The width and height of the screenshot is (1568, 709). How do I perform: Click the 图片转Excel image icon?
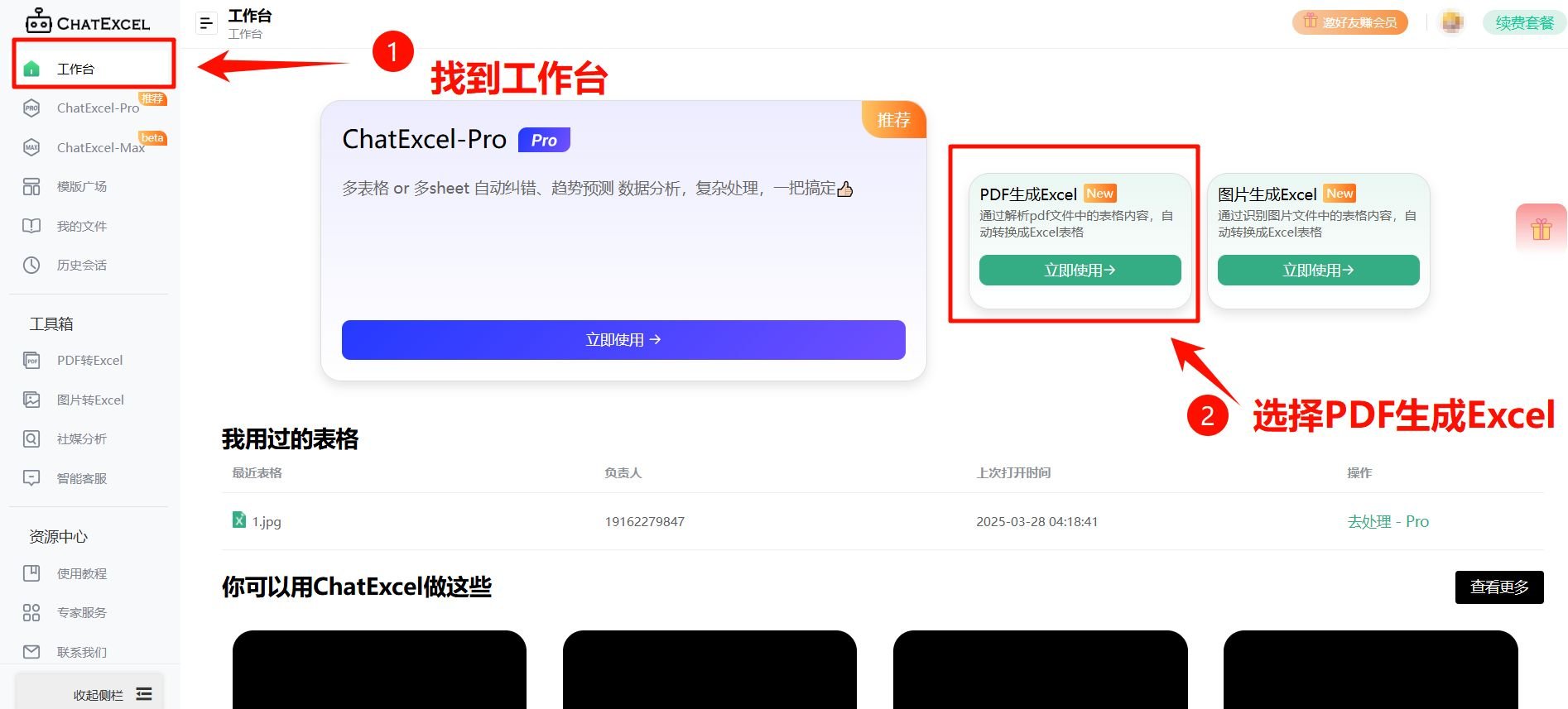[31, 400]
